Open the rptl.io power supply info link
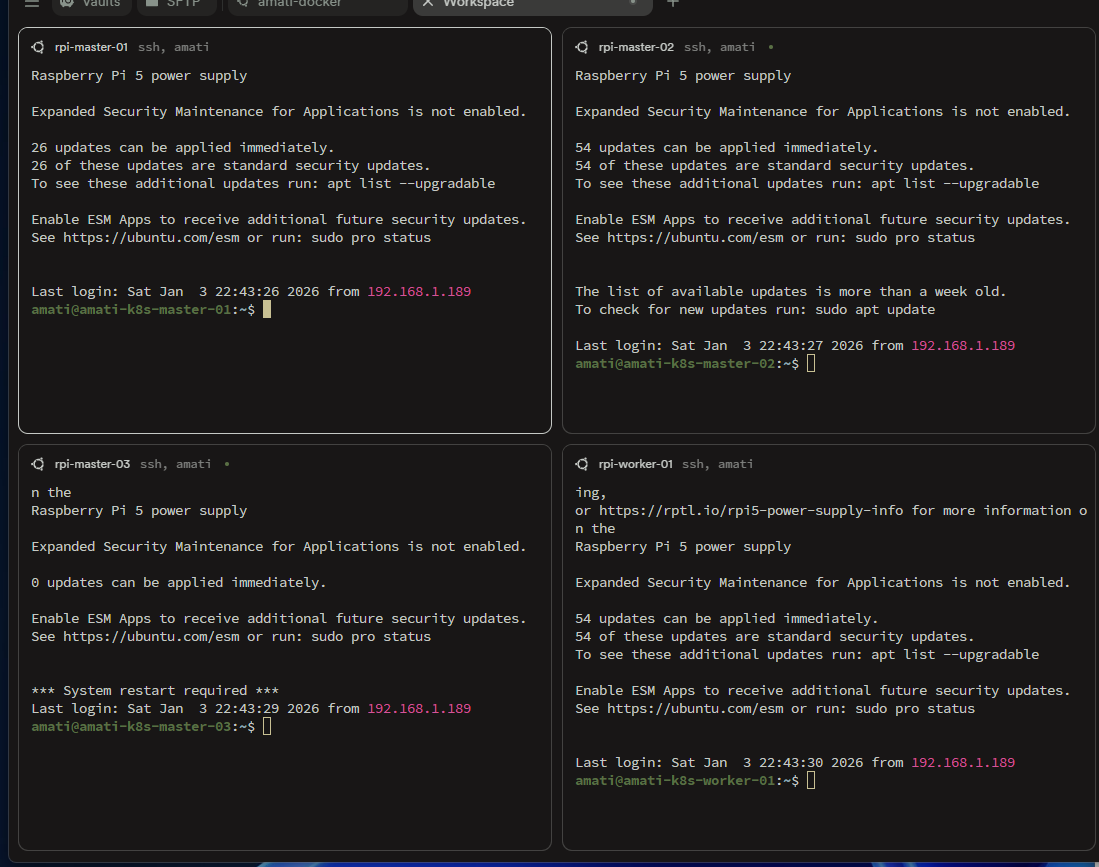The image size is (1099, 867). click(751, 511)
